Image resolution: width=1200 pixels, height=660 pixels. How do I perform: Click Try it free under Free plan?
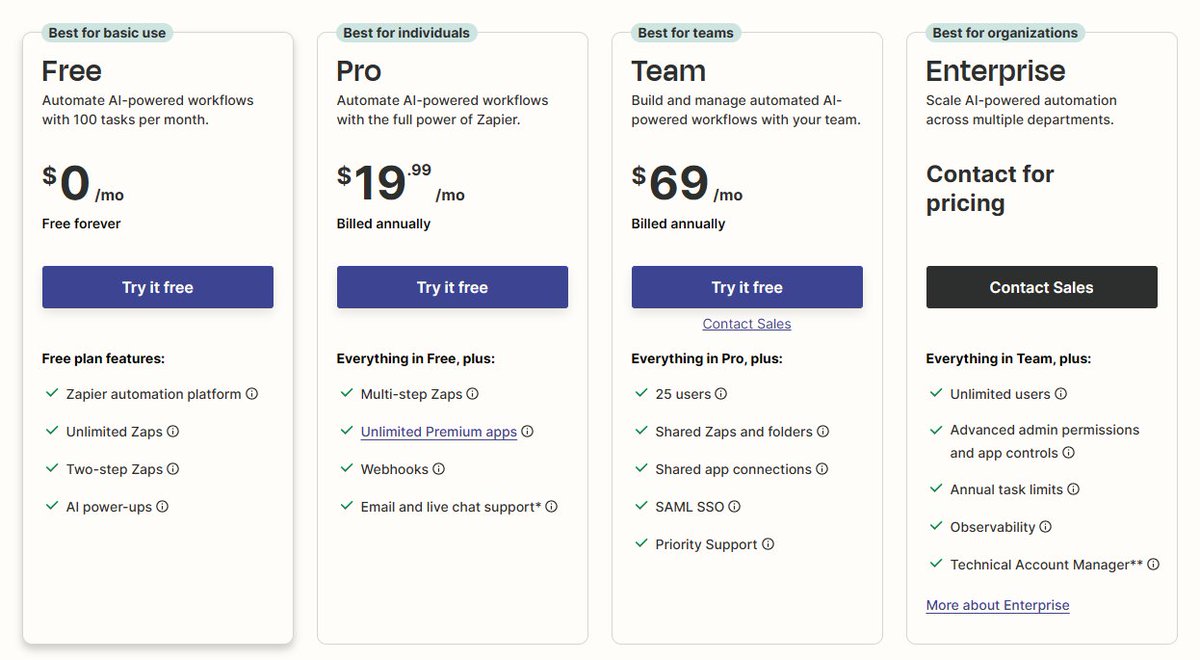pos(157,287)
